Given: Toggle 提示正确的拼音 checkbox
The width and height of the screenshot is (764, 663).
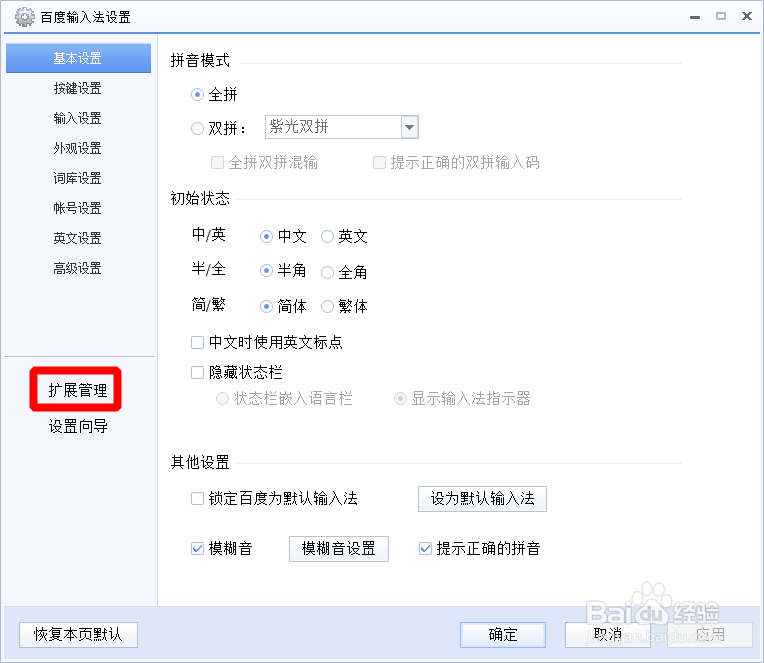Looking at the screenshot, I should (425, 549).
